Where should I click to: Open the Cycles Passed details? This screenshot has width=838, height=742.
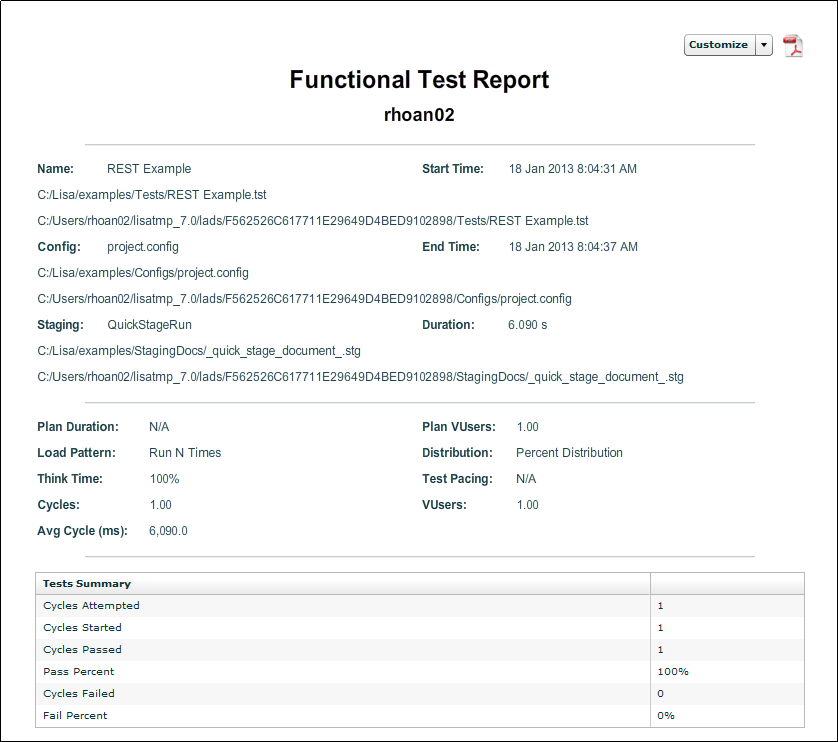click(81, 649)
